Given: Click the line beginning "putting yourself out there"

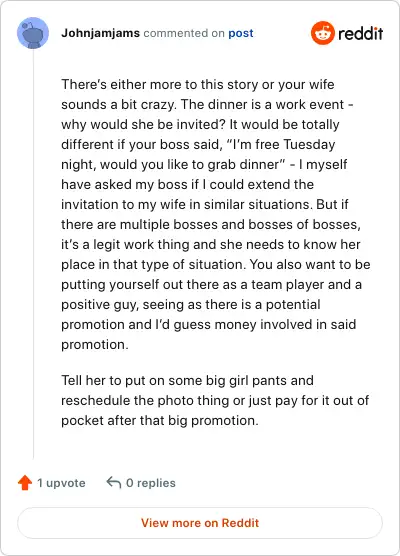Looking at the screenshot, I should 211,284.
